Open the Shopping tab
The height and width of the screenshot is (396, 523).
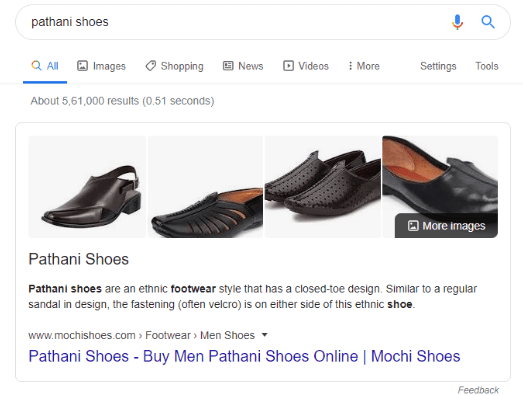(174, 66)
